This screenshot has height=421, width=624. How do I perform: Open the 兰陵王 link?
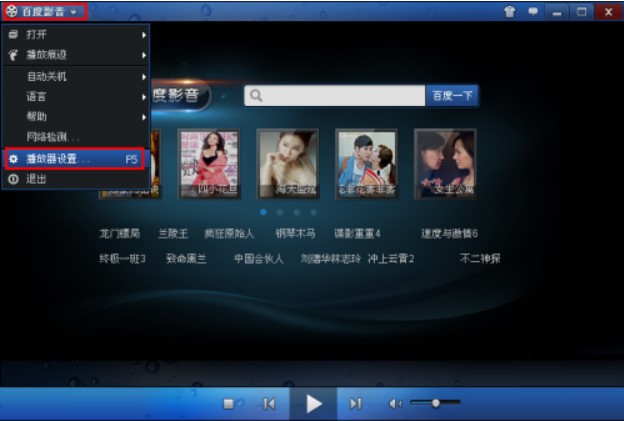click(173, 234)
